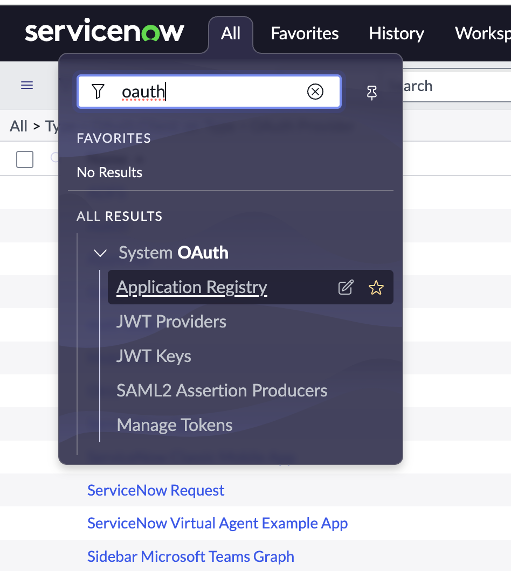Click the No Results text
The height and width of the screenshot is (572, 512).
pyautogui.click(x=109, y=173)
